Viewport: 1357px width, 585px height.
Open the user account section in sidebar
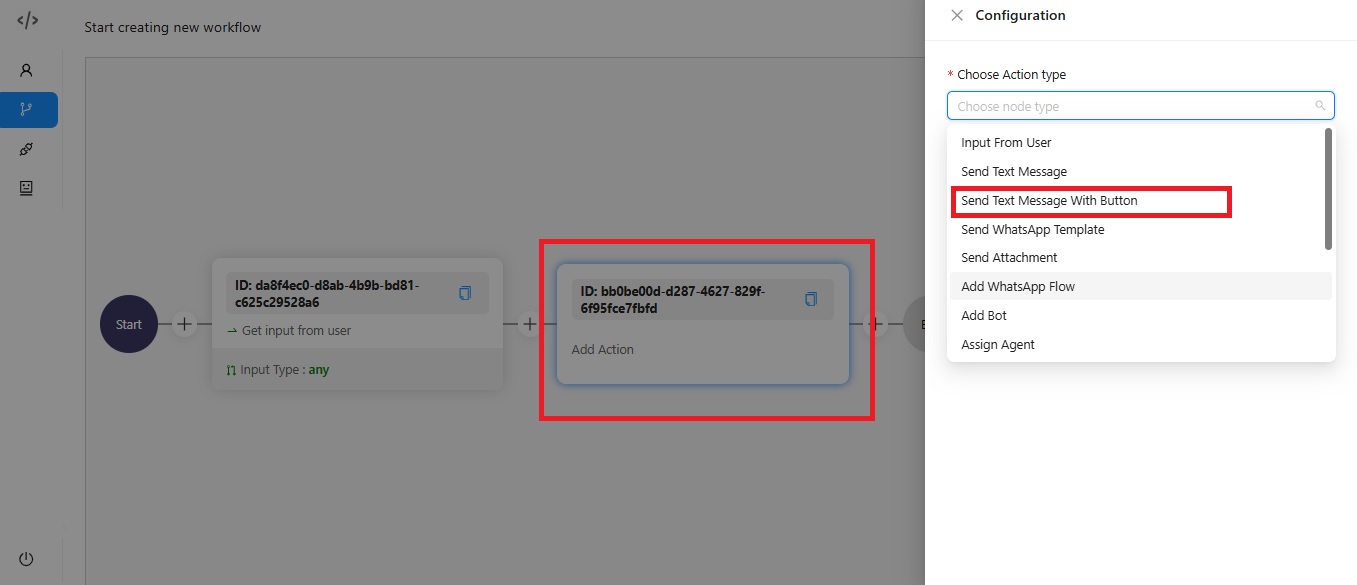point(26,69)
